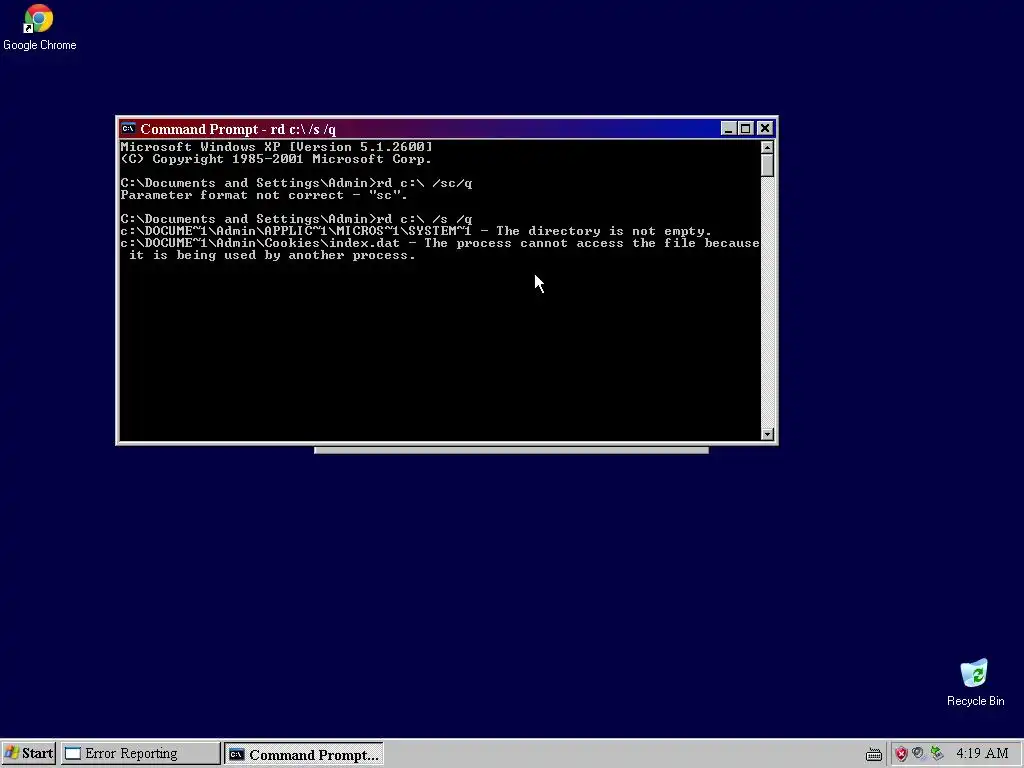Click the green arrow device tray icon
This screenshot has width=1024, height=768.
tap(937, 754)
